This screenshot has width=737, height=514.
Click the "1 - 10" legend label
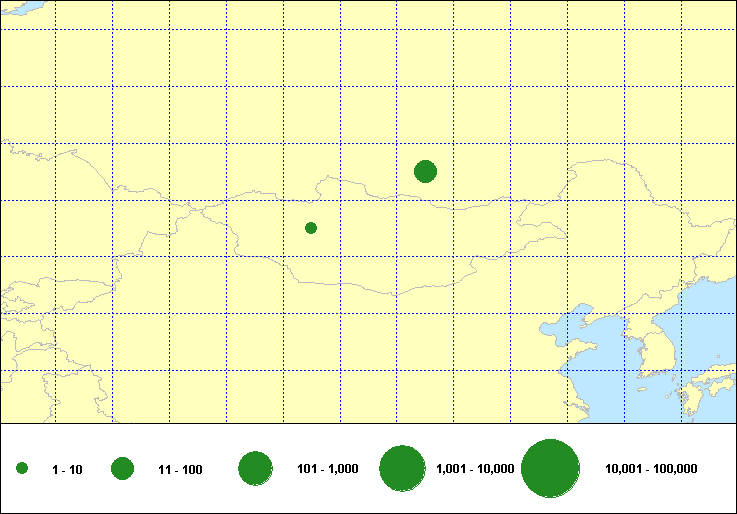point(68,469)
